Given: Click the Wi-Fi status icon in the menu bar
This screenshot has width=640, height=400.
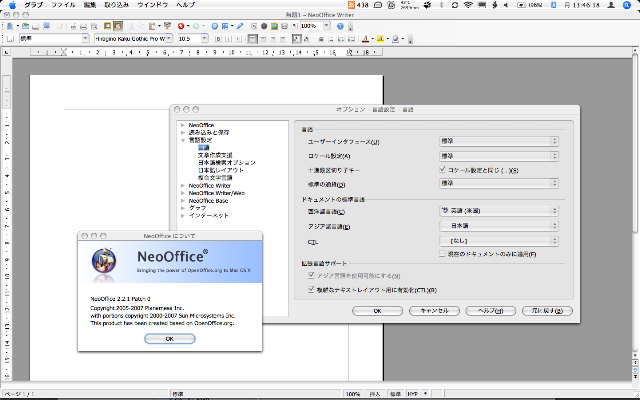Looking at the screenshot, I should [468, 5].
